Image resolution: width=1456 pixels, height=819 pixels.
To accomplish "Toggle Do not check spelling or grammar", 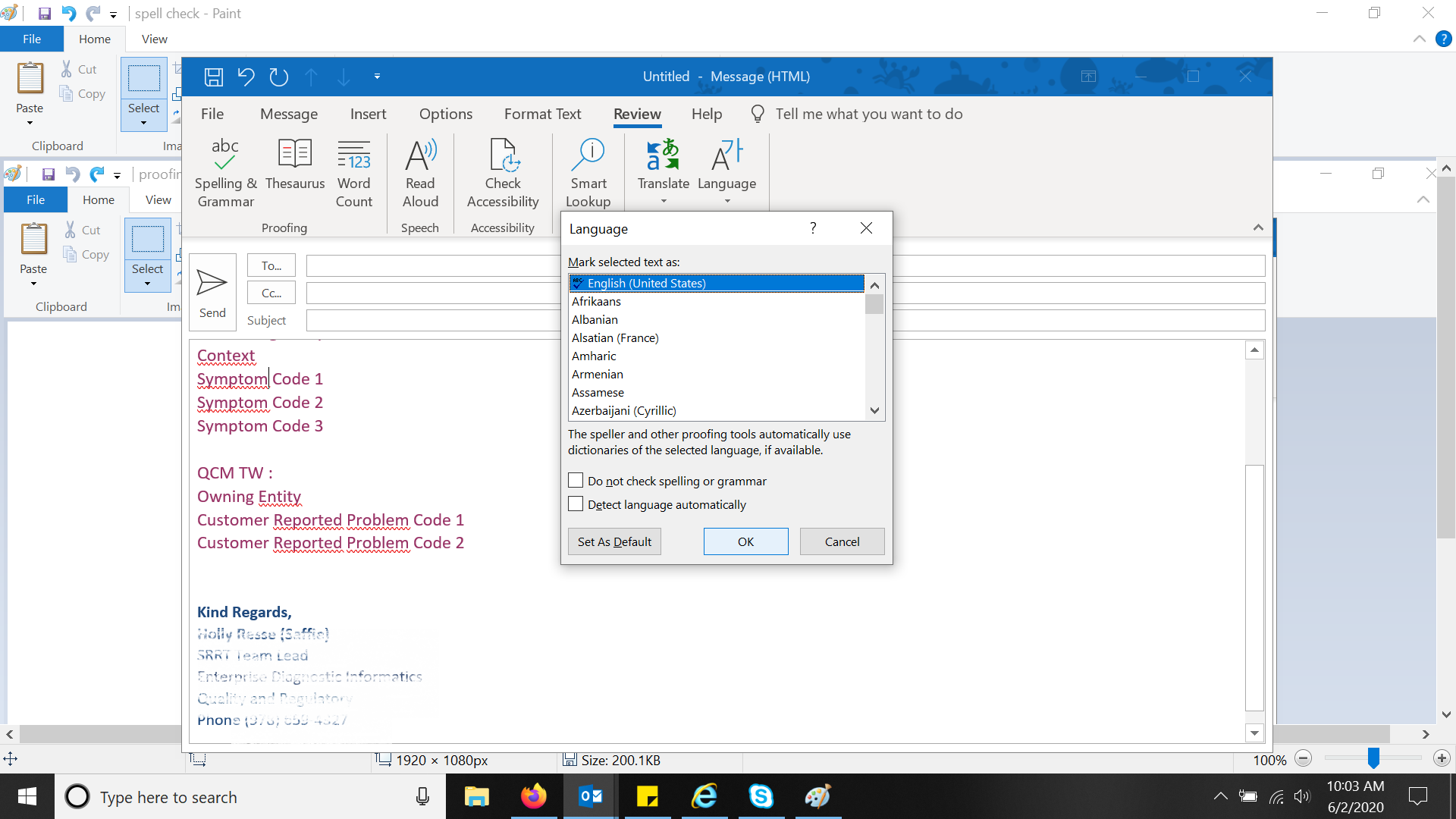I will coord(576,481).
